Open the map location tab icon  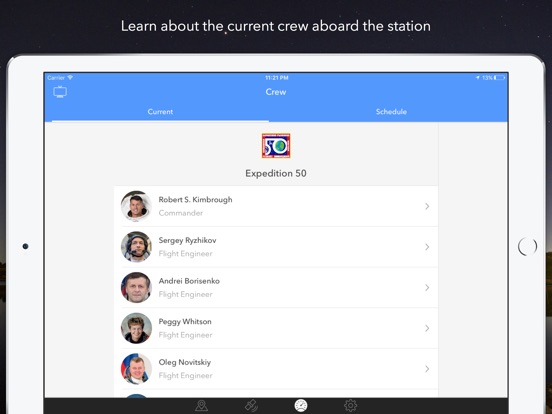[201, 406]
